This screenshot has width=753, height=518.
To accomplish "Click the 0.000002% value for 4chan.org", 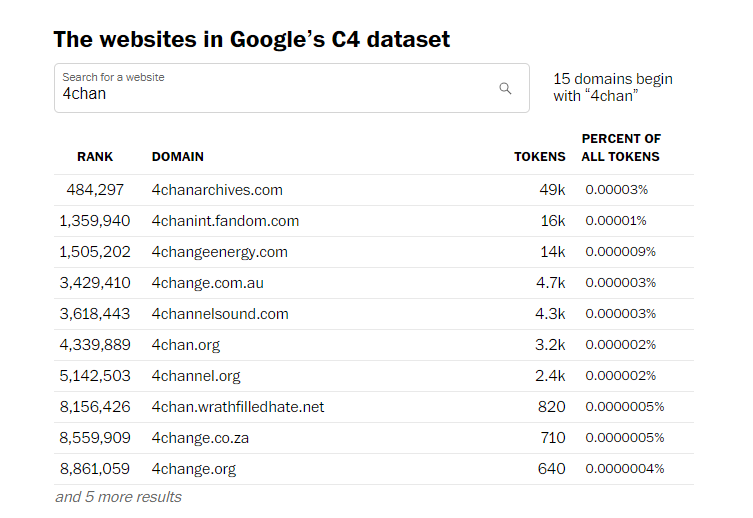I will point(620,345).
